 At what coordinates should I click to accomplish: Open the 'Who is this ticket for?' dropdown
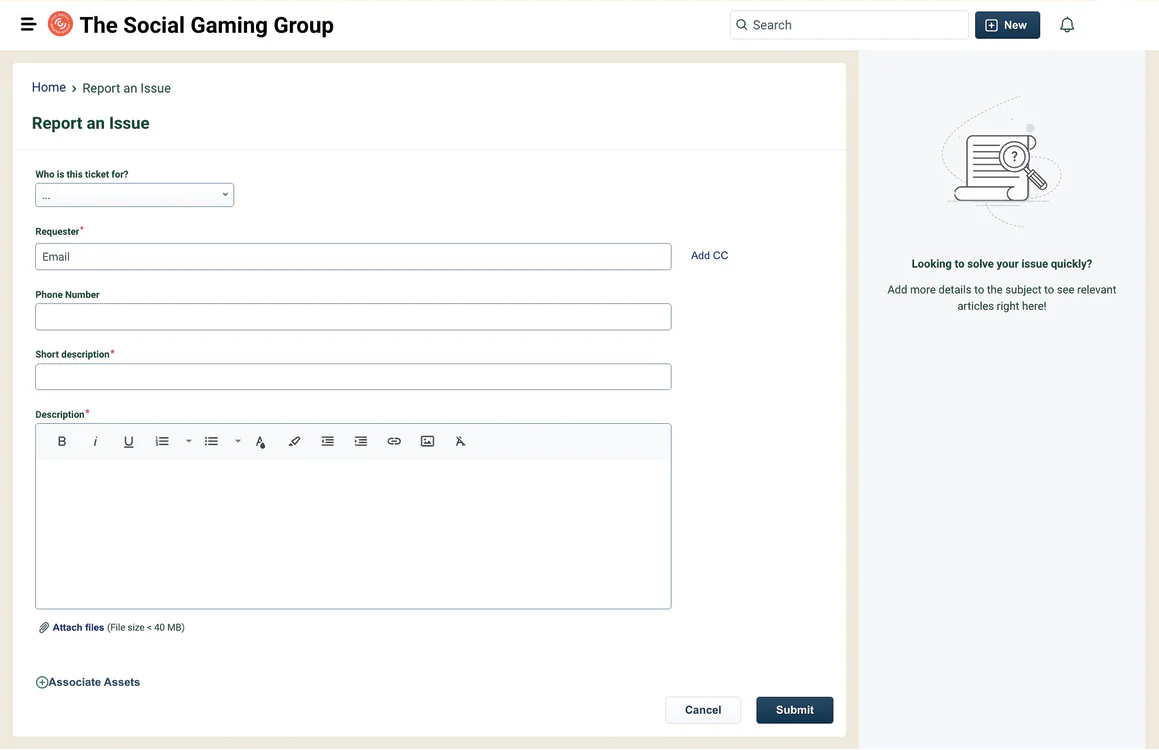(134, 195)
